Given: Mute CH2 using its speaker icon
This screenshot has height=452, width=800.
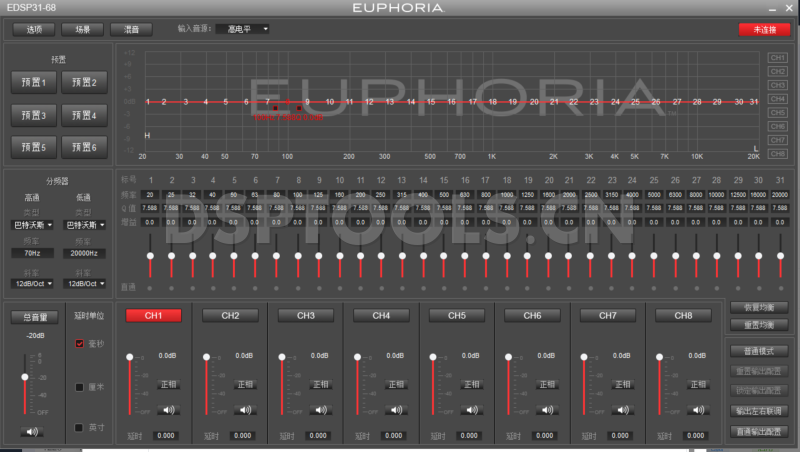Looking at the screenshot, I should (x=244, y=409).
